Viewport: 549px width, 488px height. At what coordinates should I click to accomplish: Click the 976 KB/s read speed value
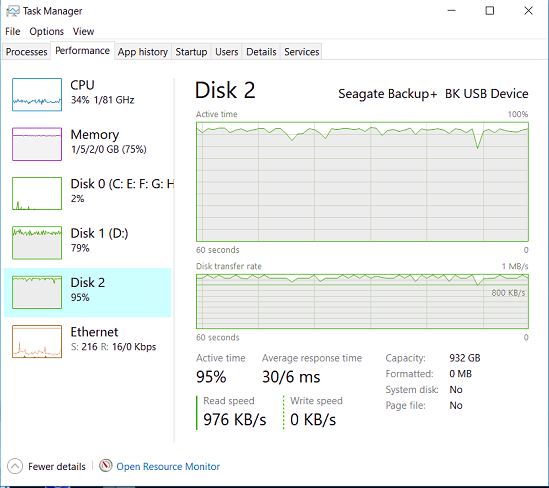(235, 419)
